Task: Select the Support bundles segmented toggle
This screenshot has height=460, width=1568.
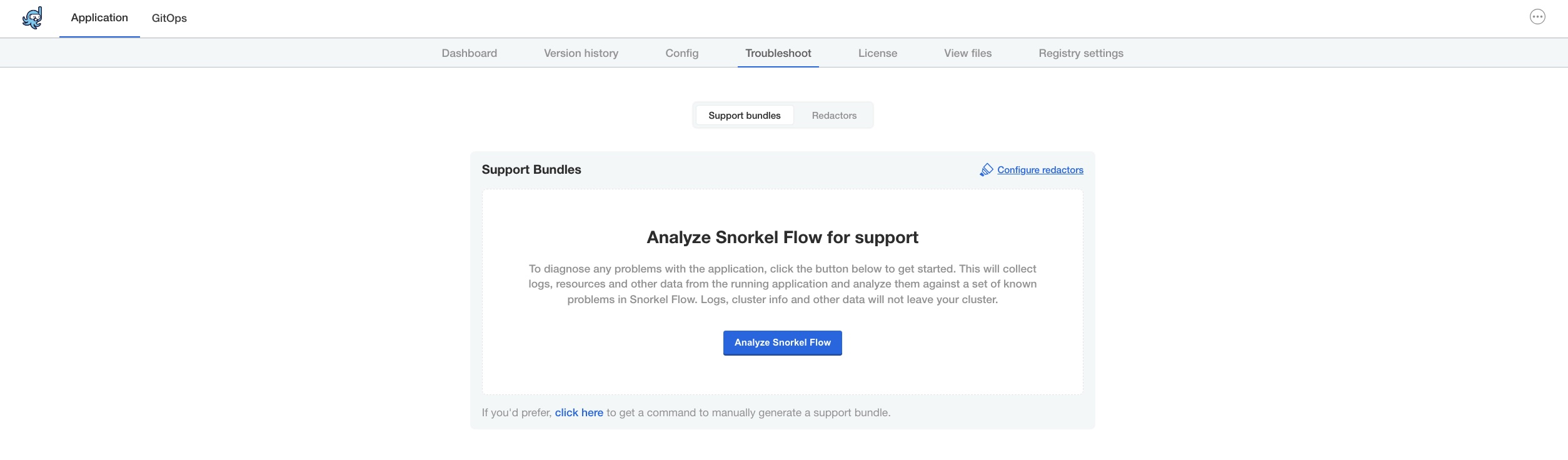Action: click(x=745, y=116)
